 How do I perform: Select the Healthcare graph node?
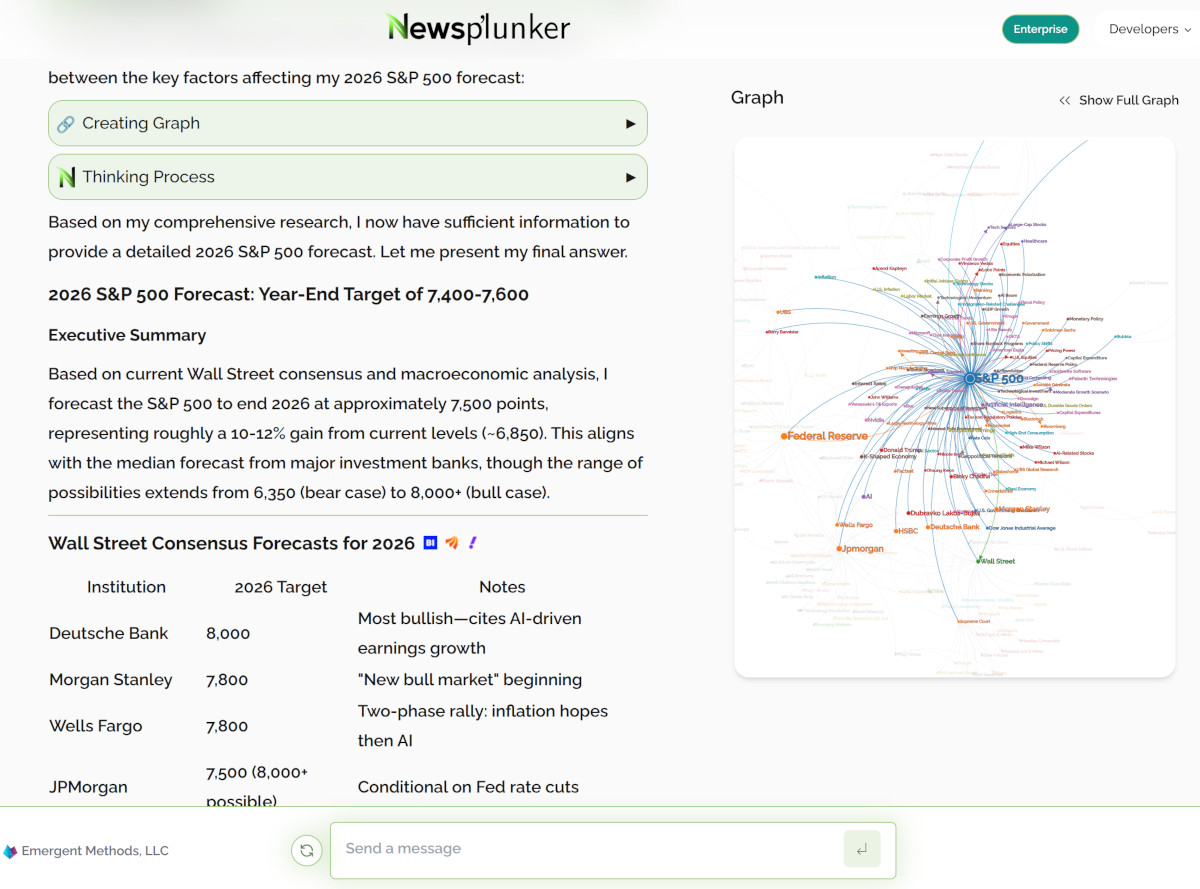point(1022,241)
